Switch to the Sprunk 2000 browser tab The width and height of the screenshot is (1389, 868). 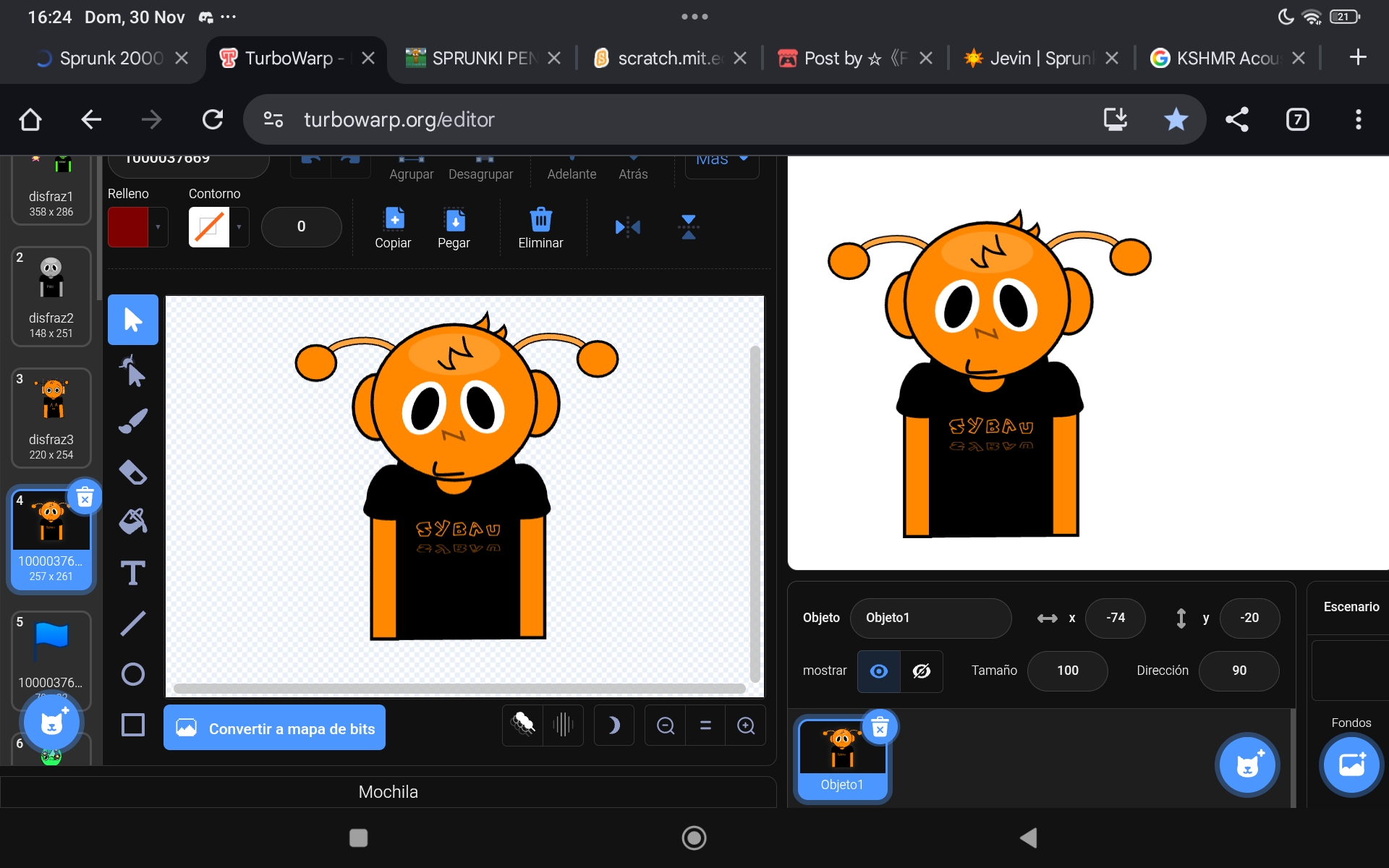click(110, 58)
